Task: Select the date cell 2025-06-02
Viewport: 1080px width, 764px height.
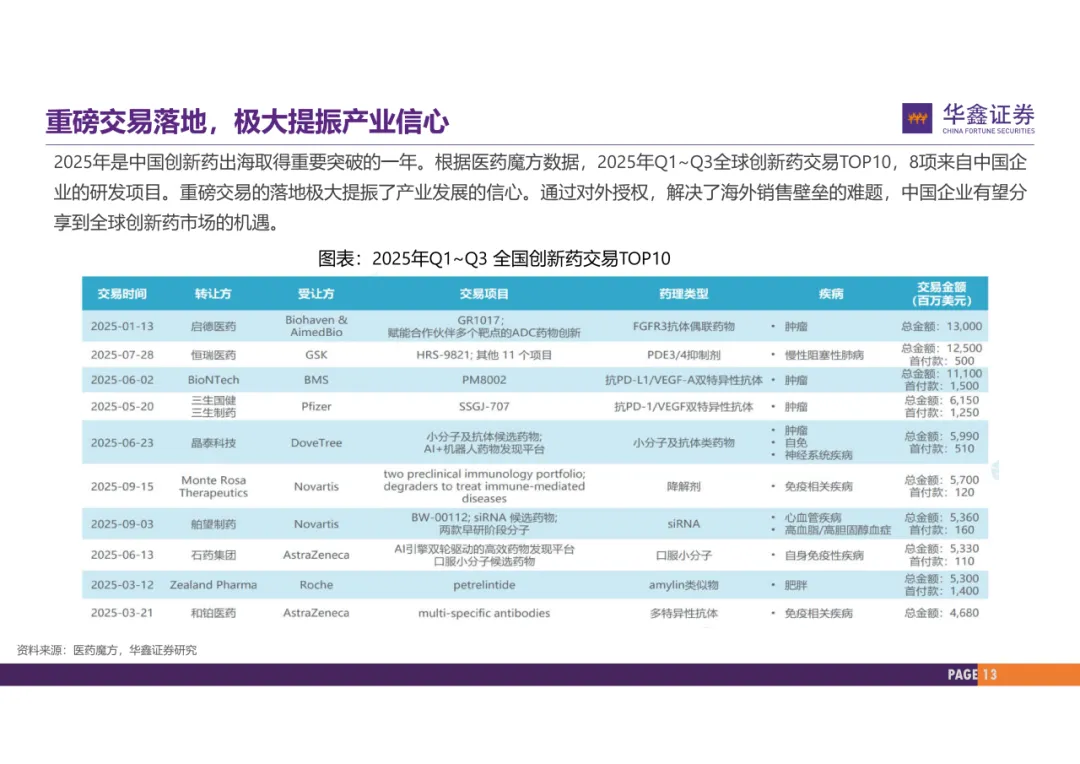Action: tap(122, 380)
